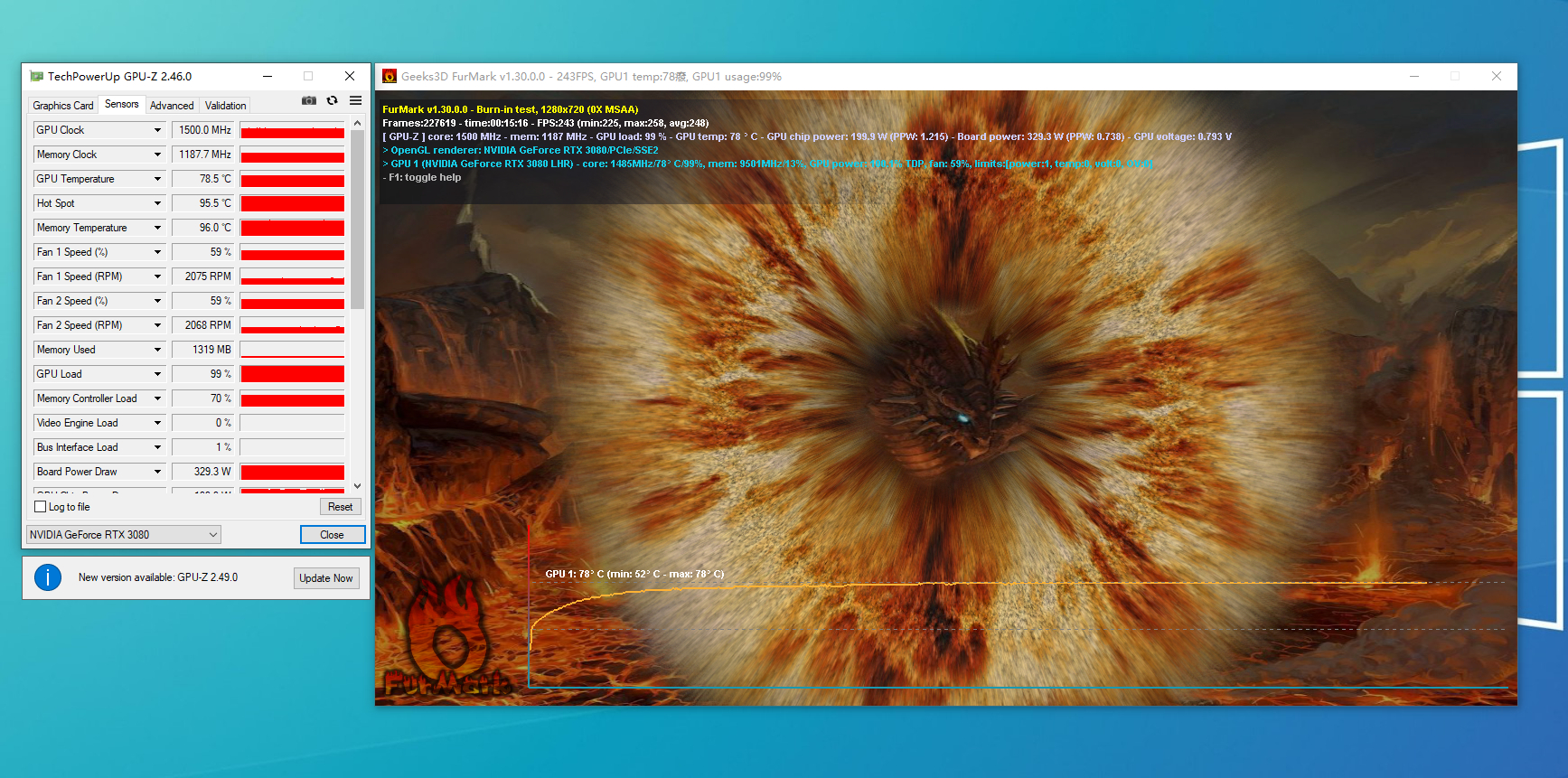Open the Memory Clock sensor dropdown
This screenshot has width=1568, height=778.
pos(157,155)
